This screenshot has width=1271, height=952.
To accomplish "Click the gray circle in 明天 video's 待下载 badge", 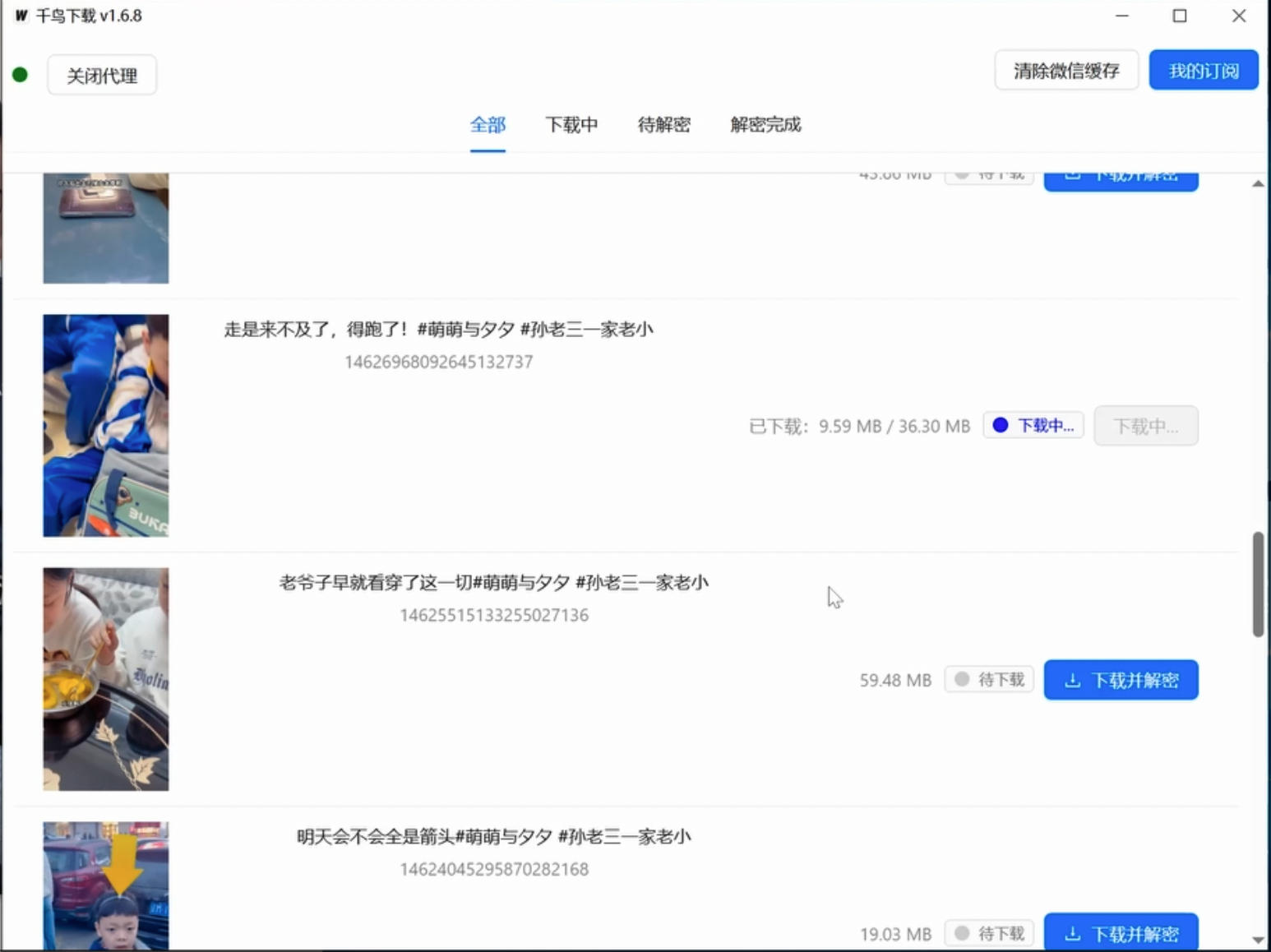I will pos(962,933).
